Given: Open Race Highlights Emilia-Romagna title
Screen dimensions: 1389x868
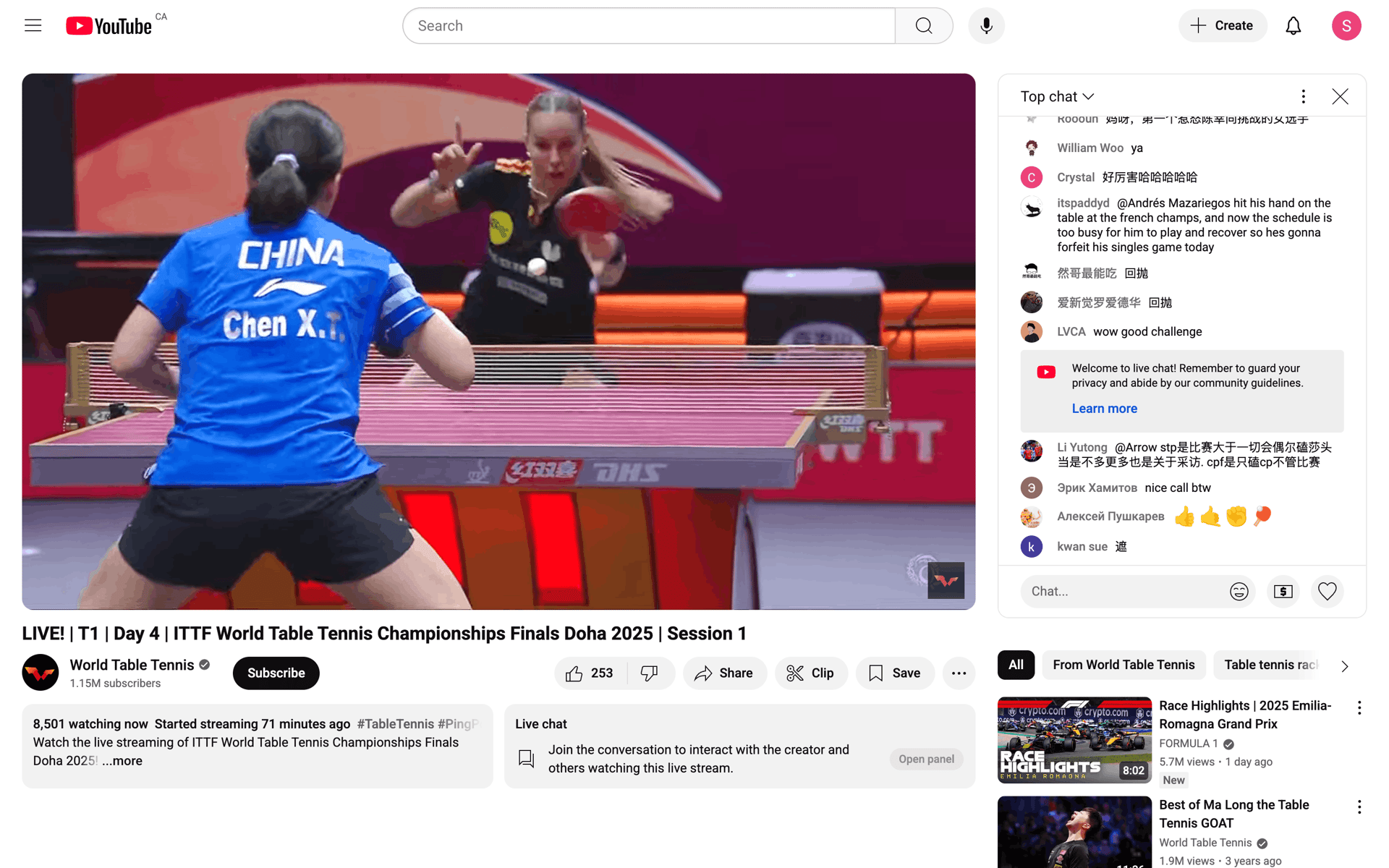Looking at the screenshot, I should click(x=1245, y=715).
